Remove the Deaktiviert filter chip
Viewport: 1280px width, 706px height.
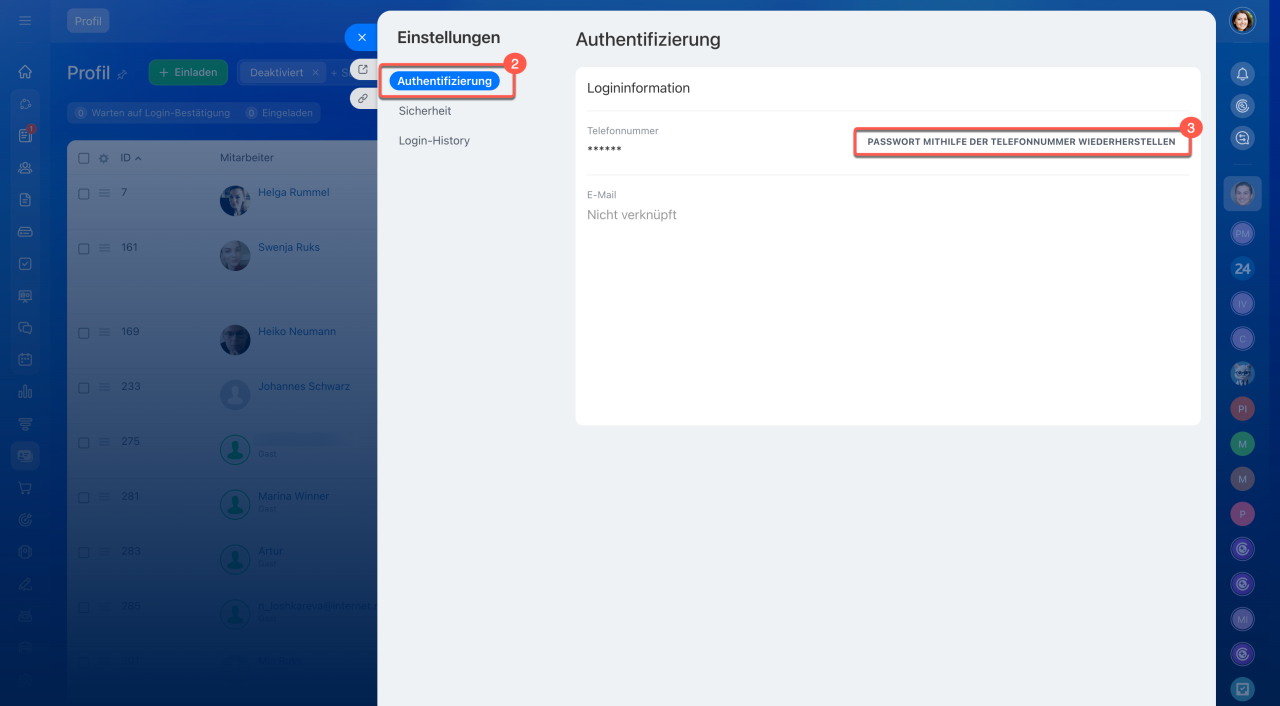coord(315,73)
